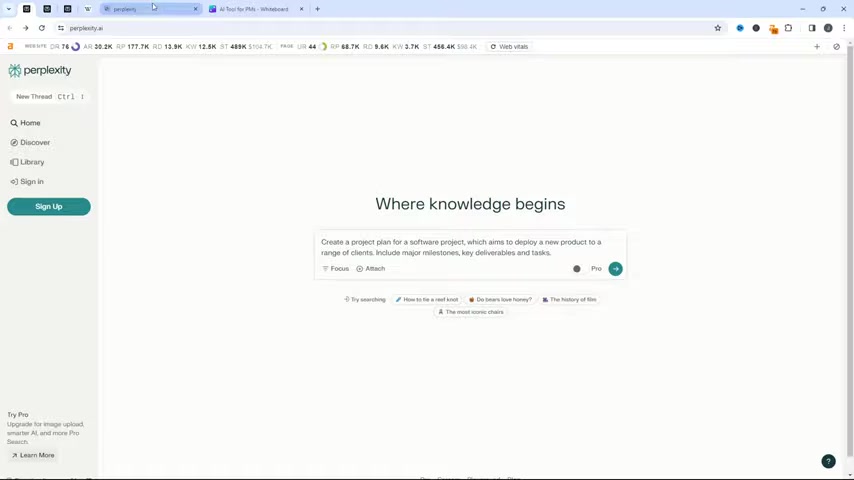
Task: Switch to the perplexity browser tab
Action: coord(151,9)
